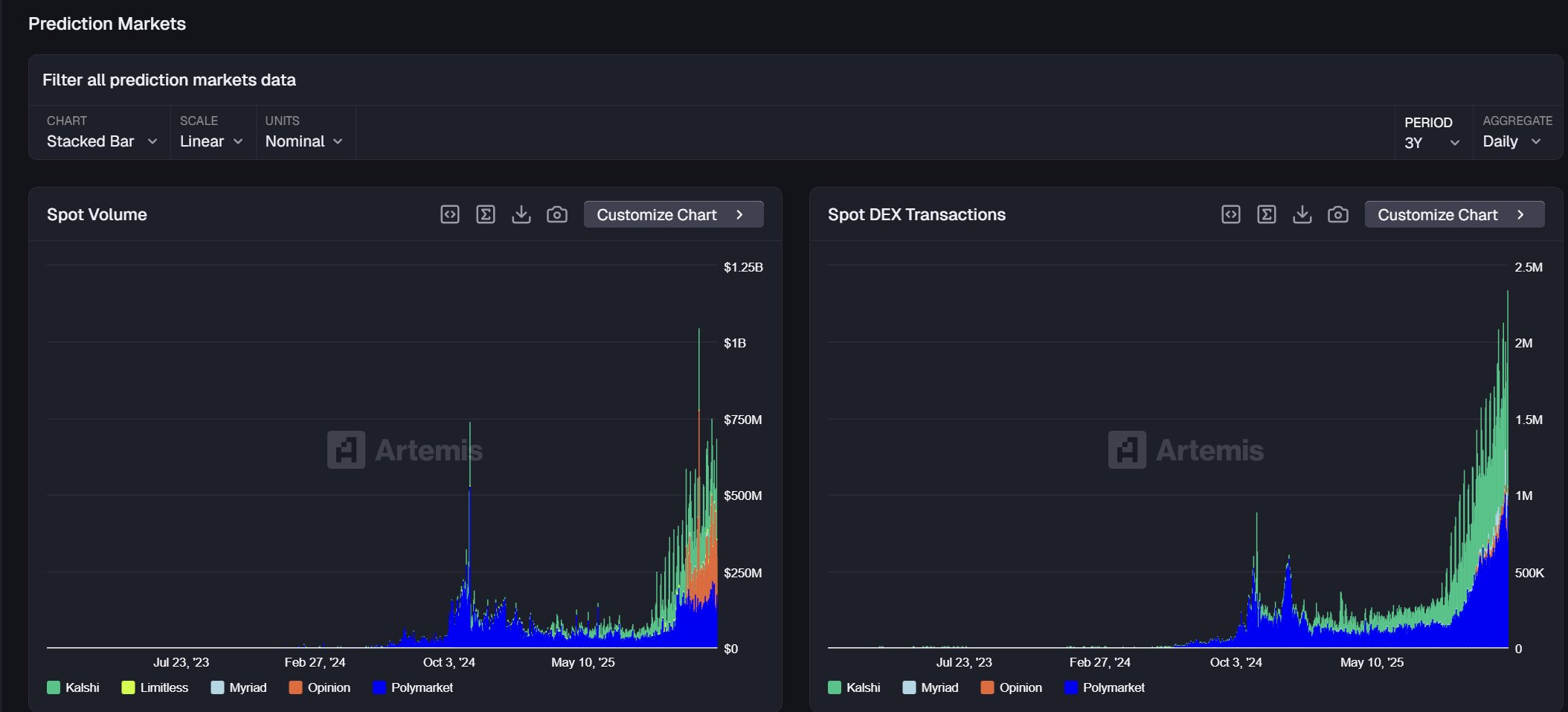The image size is (1568, 712).
Task: Click the $1B axis label on Spot Volume
Action: (x=735, y=343)
